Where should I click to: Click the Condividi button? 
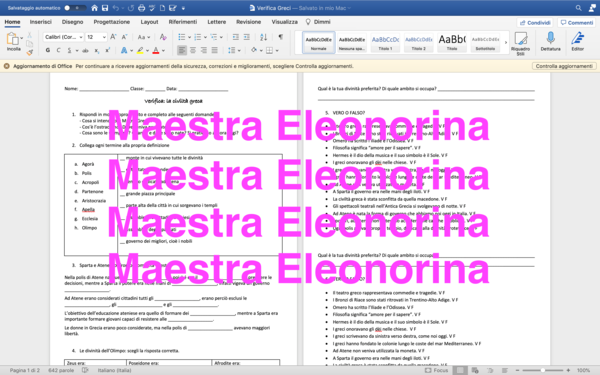pos(535,23)
